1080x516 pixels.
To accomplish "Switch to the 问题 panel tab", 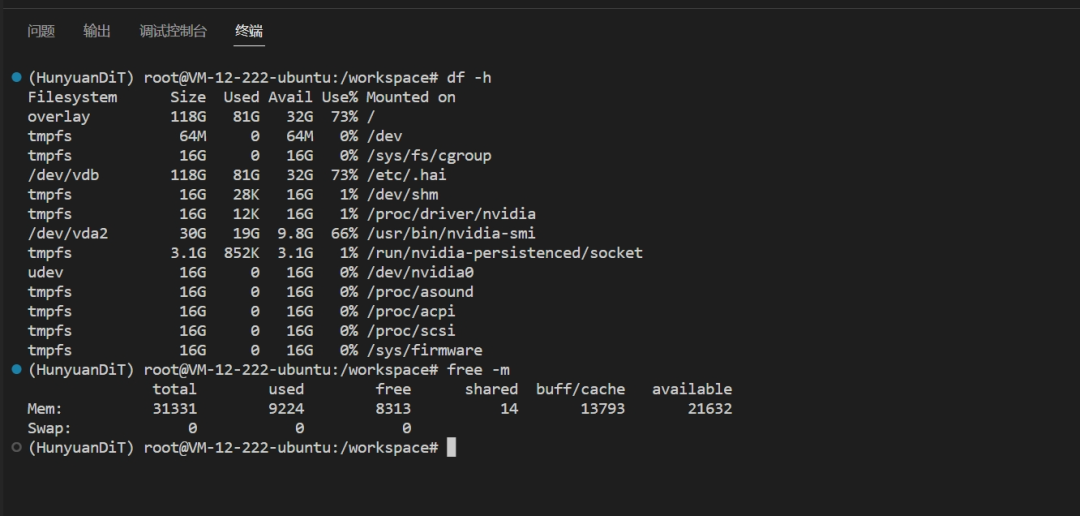I will point(41,31).
